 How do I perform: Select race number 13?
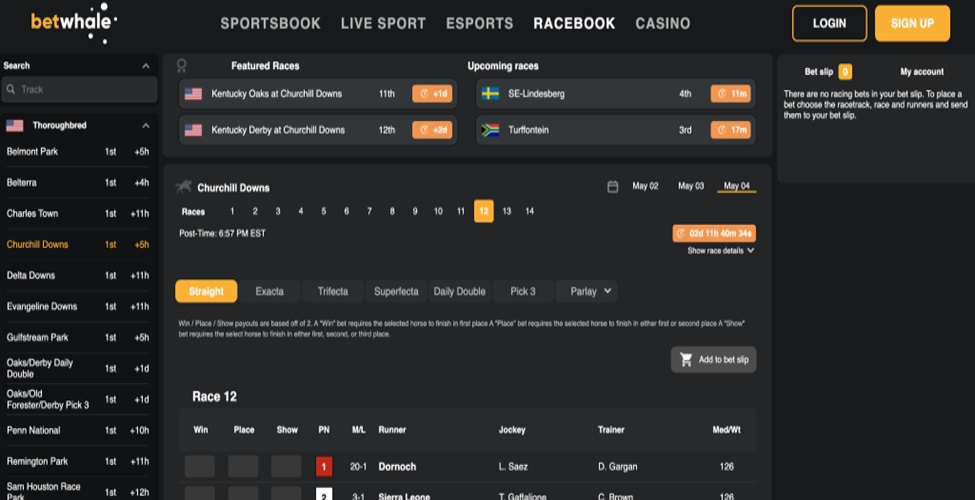(x=507, y=211)
